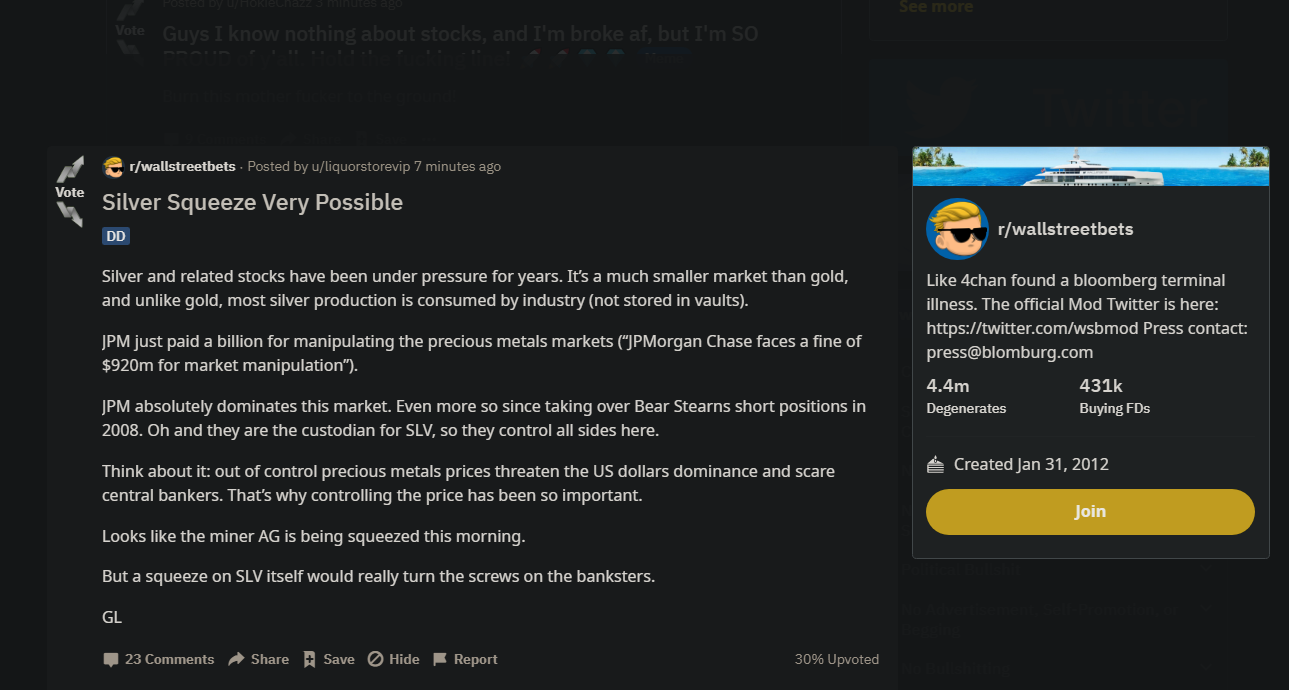1289x690 pixels.
Task: Expand the "Political Bullshit" rule
Action: click(1207, 569)
